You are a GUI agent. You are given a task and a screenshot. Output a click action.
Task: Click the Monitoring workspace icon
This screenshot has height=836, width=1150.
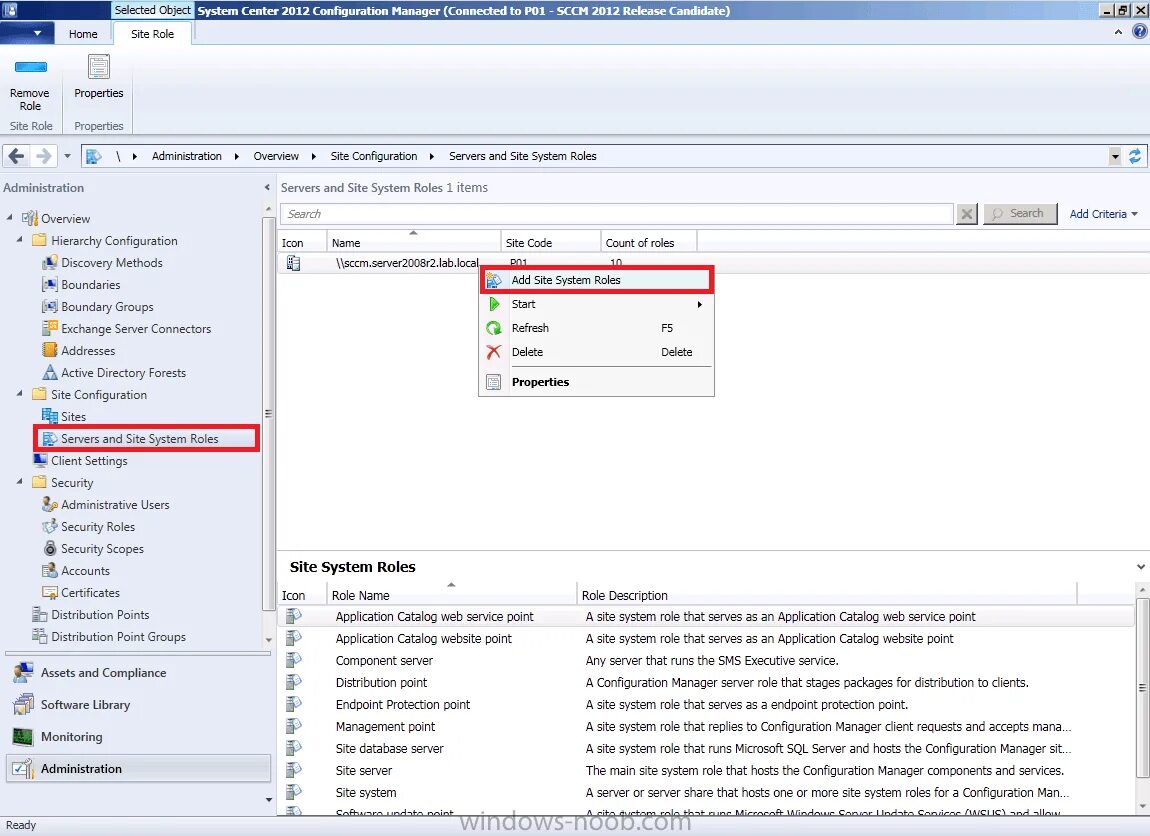(x=23, y=737)
